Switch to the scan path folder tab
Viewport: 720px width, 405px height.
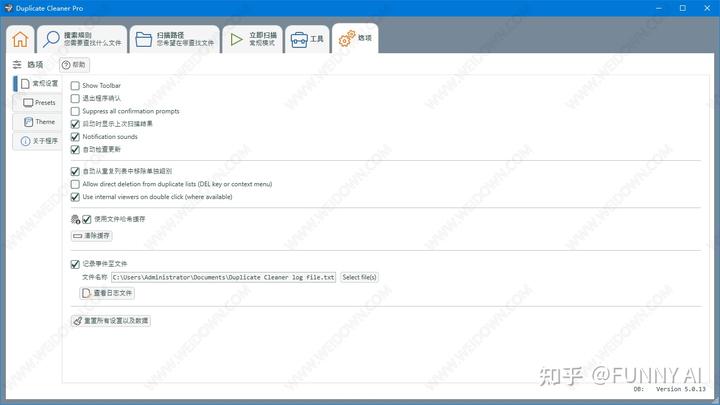tap(174, 39)
